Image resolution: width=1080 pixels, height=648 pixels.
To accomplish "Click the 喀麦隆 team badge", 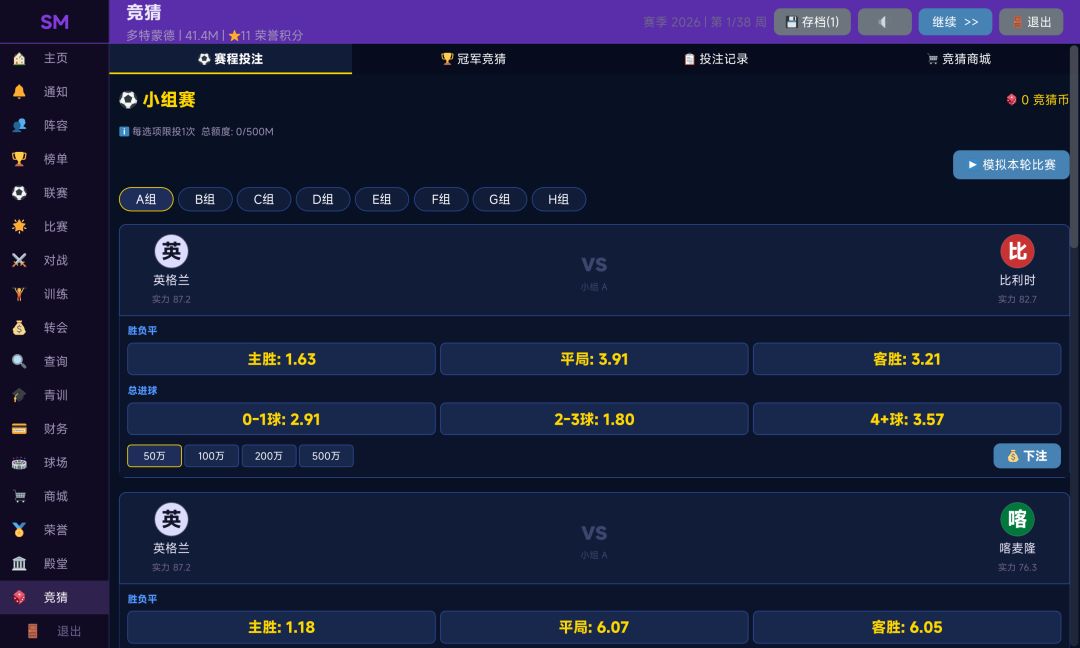I will (x=1017, y=519).
